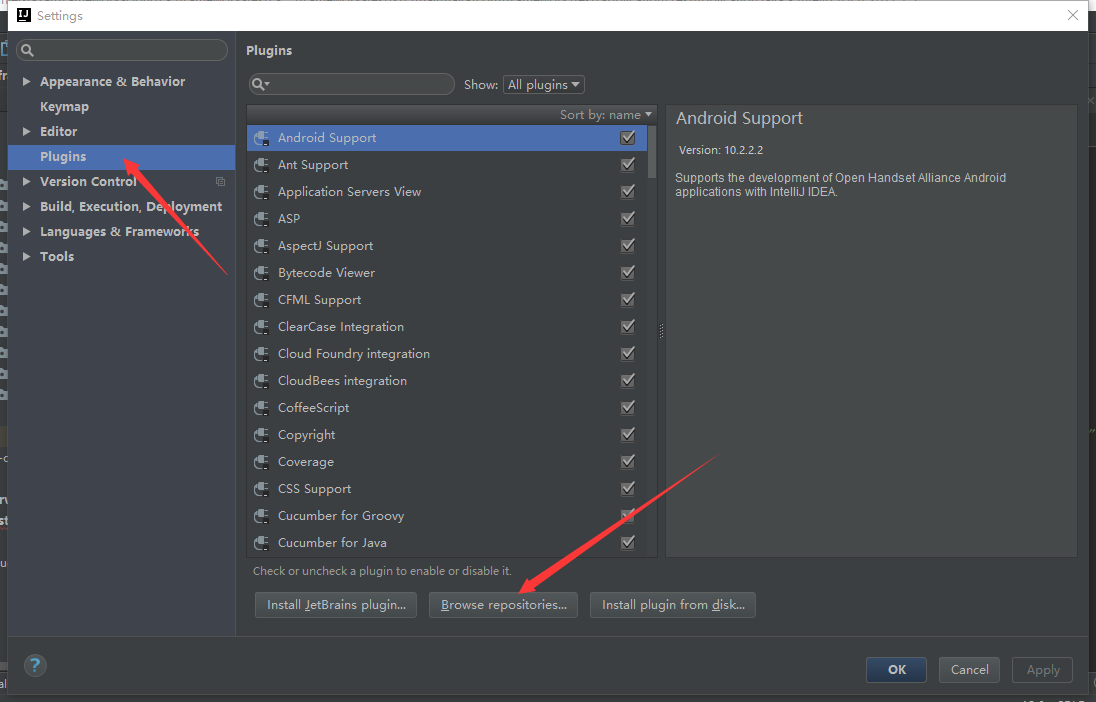Click the ClearCase Integration plugin icon
Viewport: 1096px width, 702px height.
pyautogui.click(x=261, y=327)
